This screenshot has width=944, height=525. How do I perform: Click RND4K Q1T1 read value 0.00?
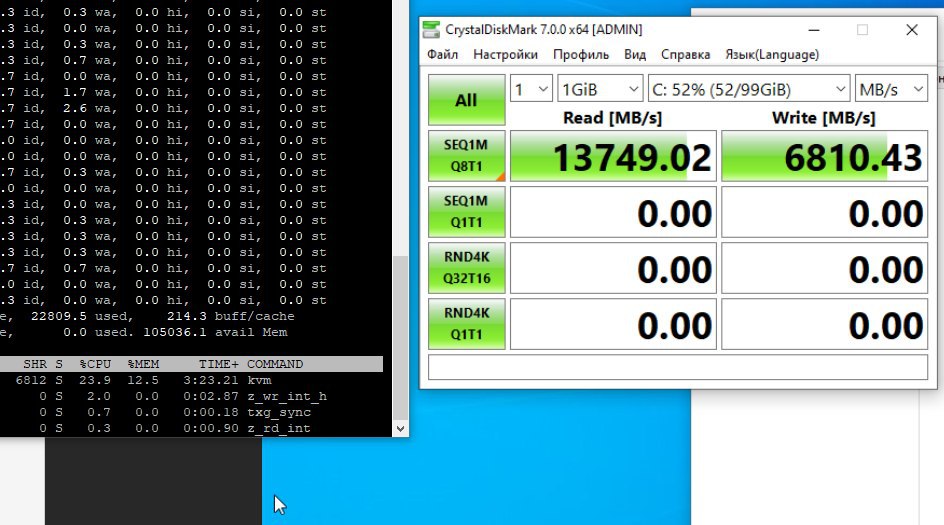click(x=613, y=324)
